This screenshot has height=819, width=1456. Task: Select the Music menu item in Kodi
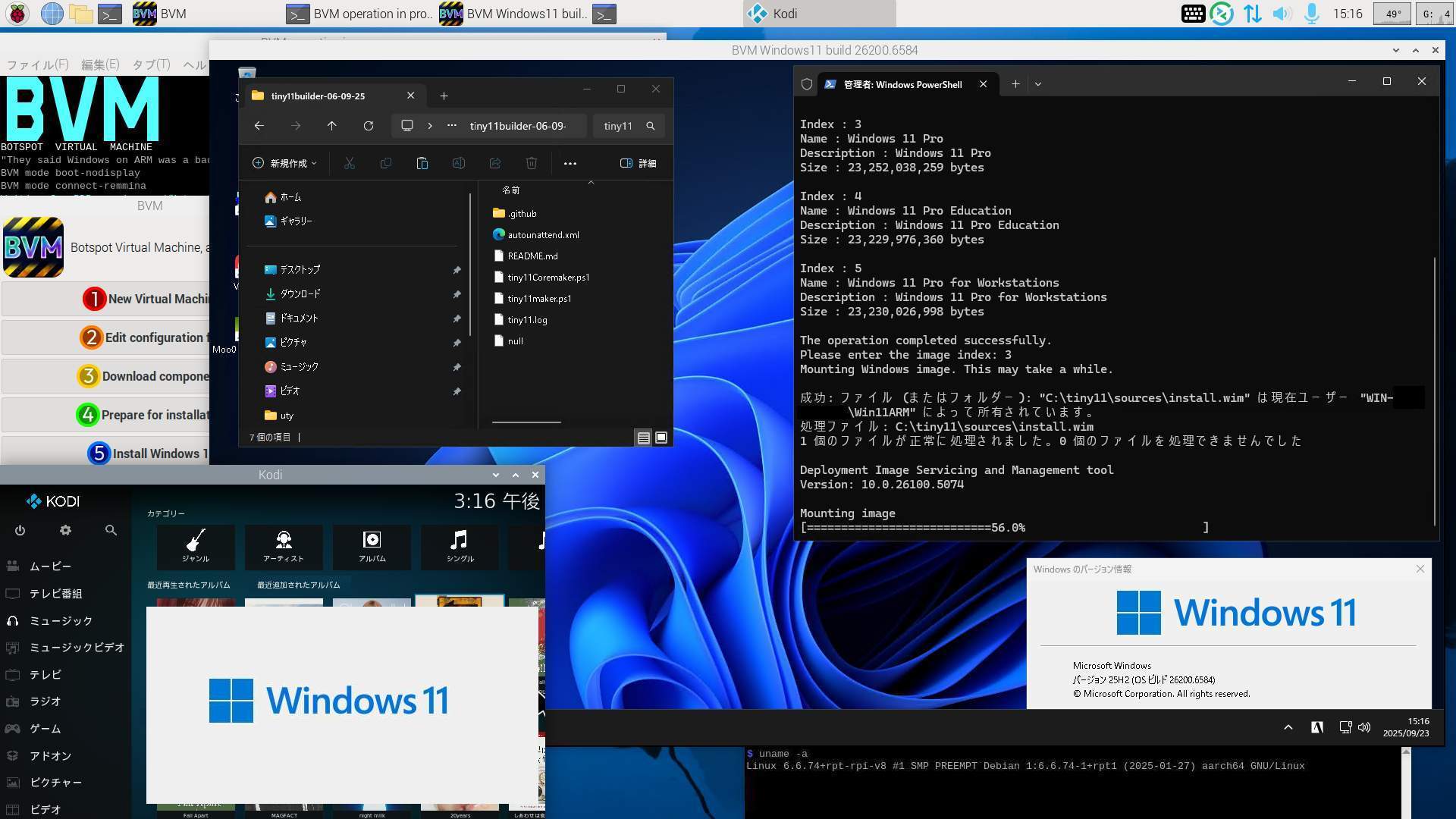click(x=61, y=620)
